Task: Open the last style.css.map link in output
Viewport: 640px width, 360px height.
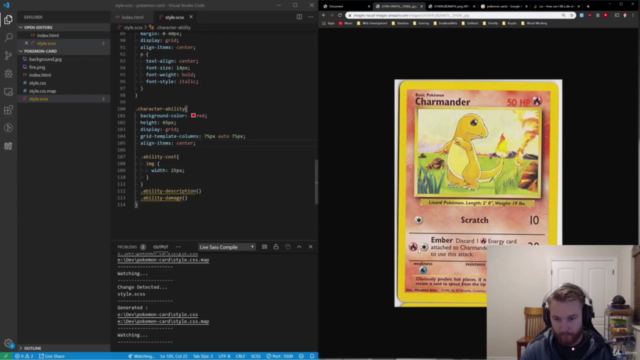Action: [163, 321]
